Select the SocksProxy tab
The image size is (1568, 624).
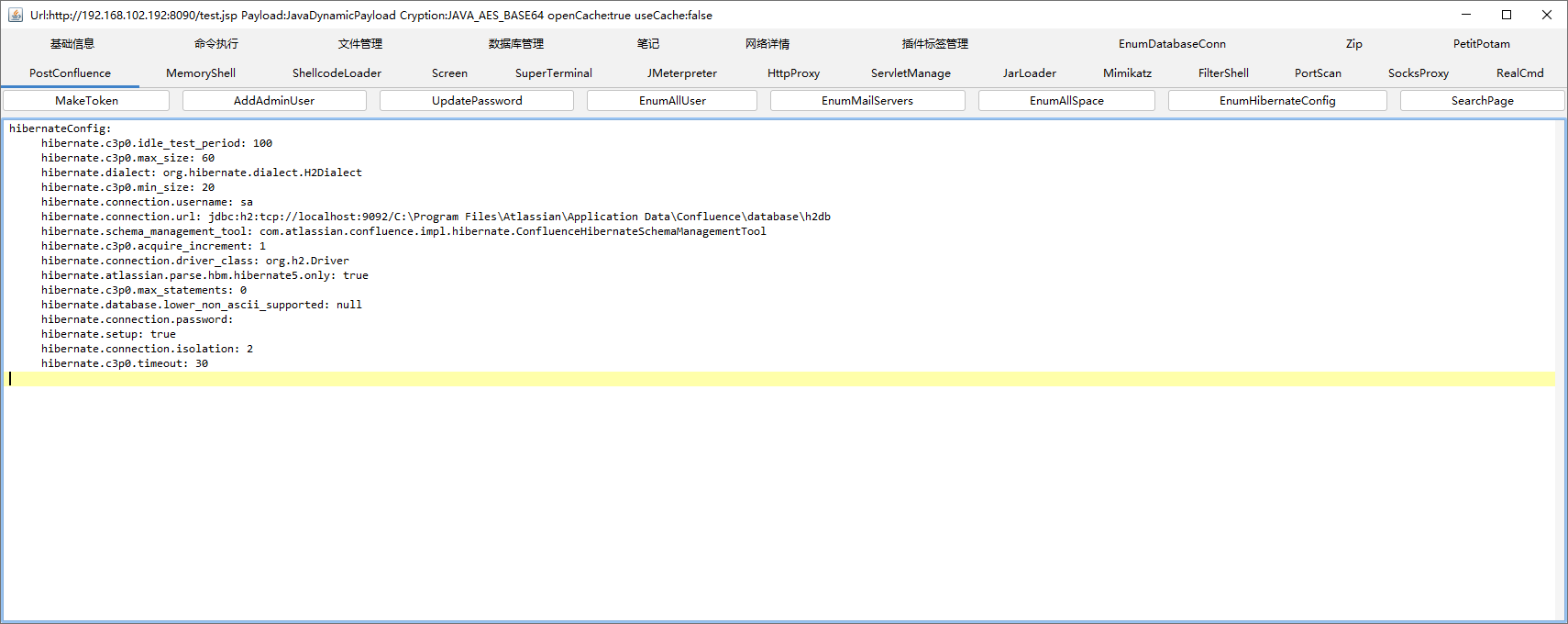(x=1418, y=73)
